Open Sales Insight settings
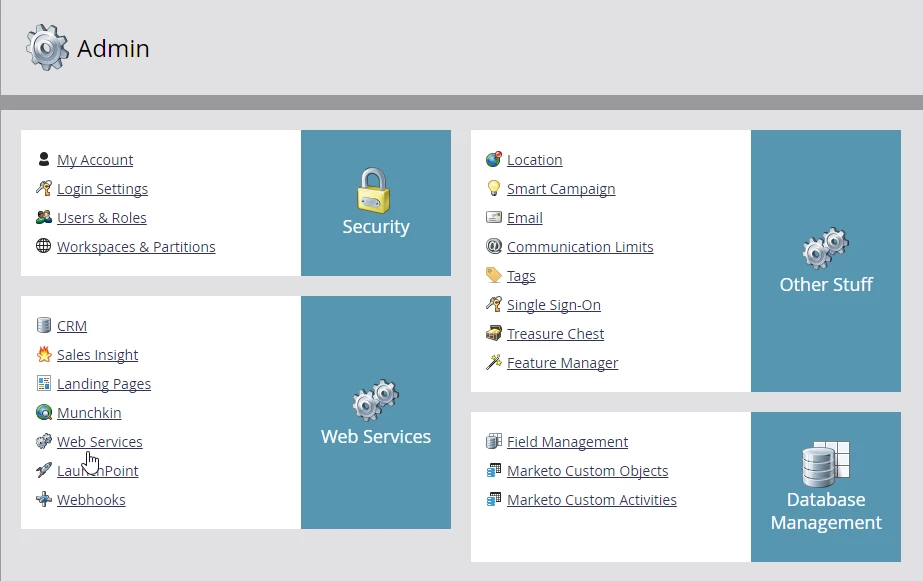Viewport: 923px width, 581px height. 98,354
